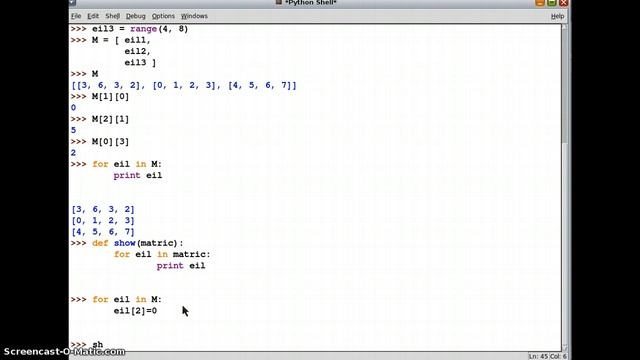640x360 pixels.
Task: Click the Python Shell title bar text
Action: (311, 2)
